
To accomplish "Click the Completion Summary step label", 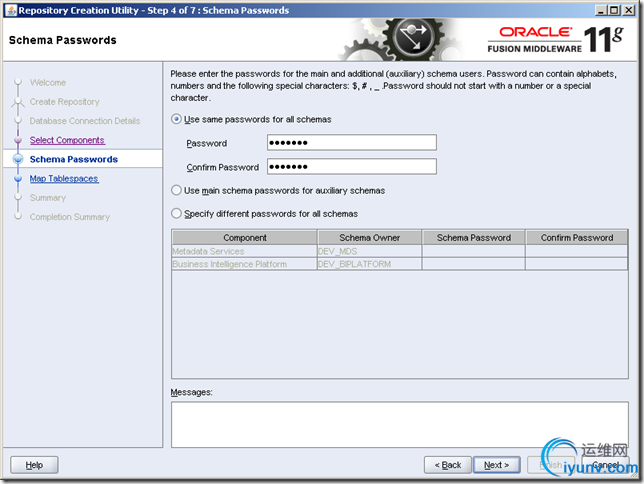I will click(x=69, y=217).
